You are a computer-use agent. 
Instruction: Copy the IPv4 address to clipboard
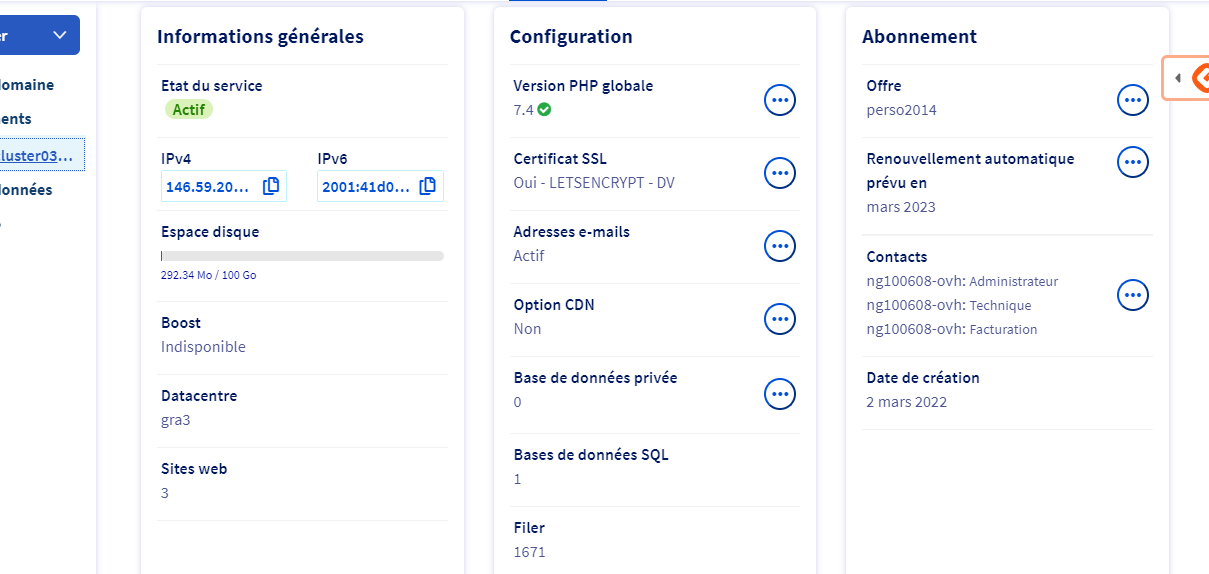(271, 186)
